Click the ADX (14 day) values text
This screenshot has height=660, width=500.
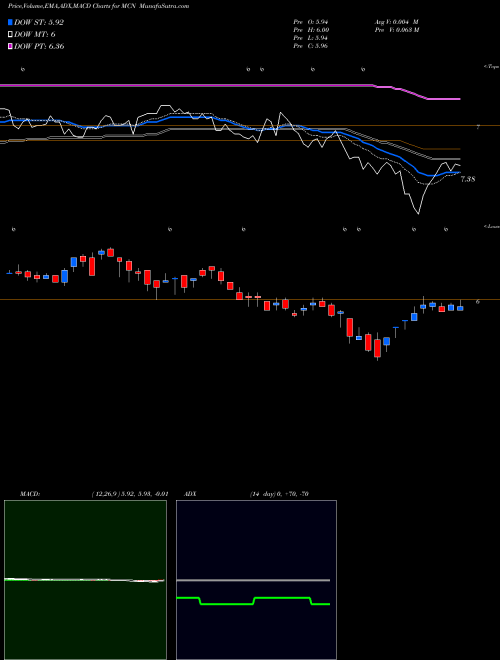[279, 494]
